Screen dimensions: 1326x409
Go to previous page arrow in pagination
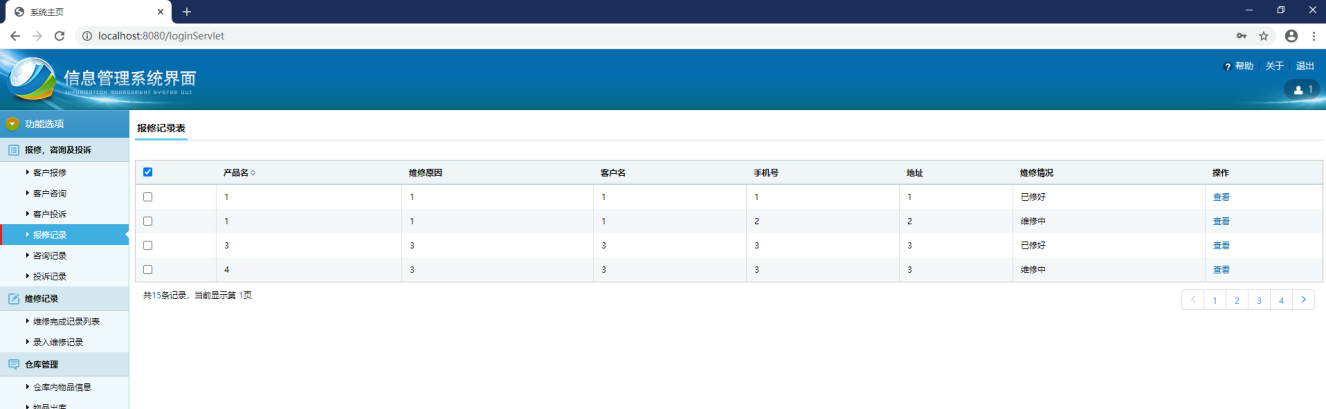pyautogui.click(x=1192, y=300)
